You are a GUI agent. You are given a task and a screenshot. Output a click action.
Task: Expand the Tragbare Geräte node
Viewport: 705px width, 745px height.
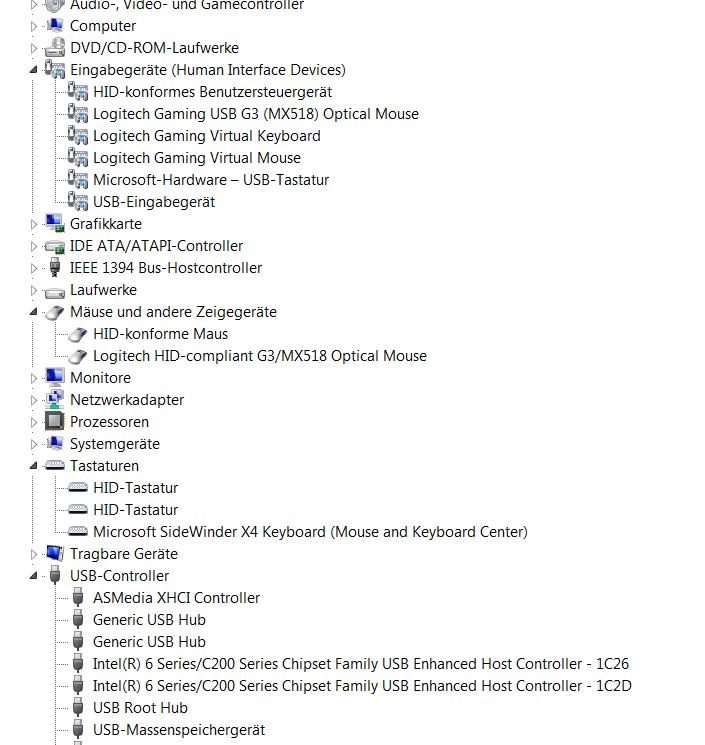click(33, 554)
